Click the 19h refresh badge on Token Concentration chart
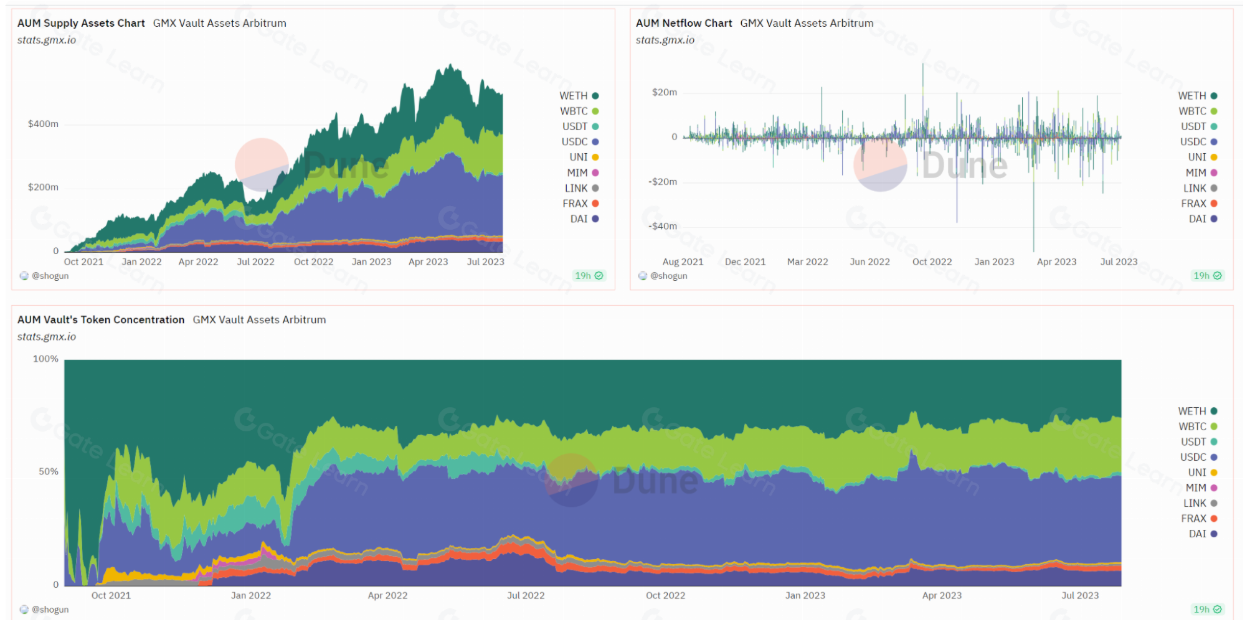1243x620 pixels. tap(1206, 609)
